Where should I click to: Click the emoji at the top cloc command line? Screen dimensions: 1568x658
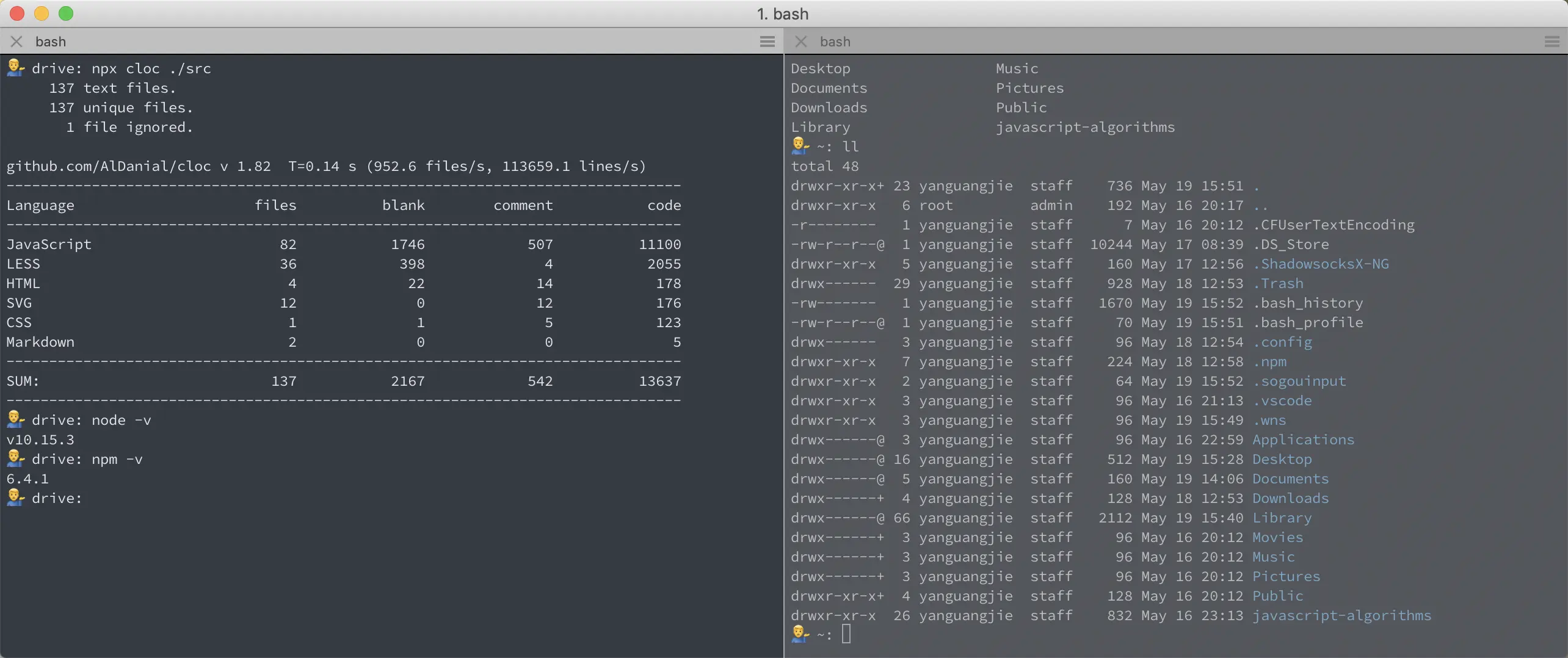click(15, 68)
